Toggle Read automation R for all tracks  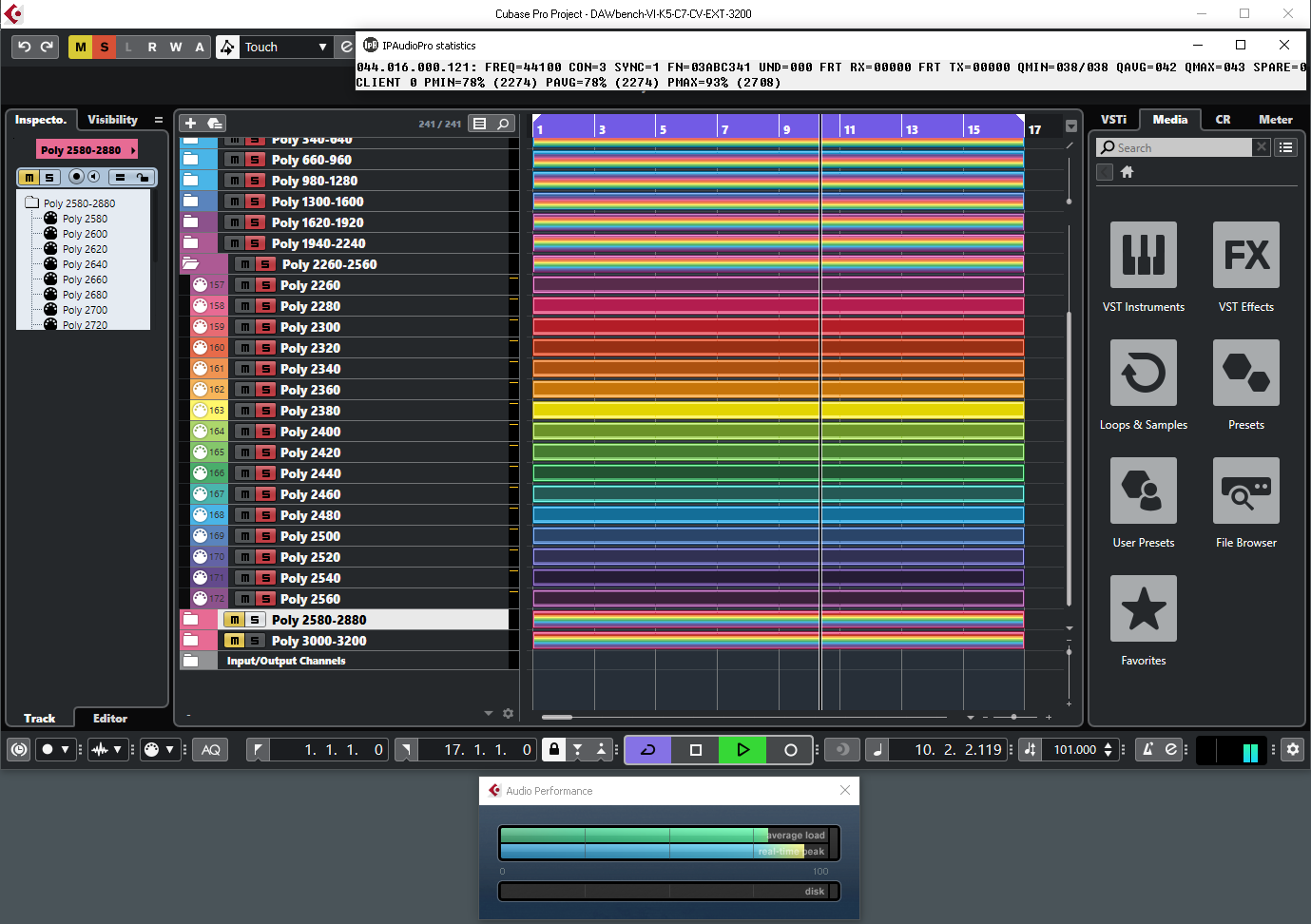[x=152, y=47]
